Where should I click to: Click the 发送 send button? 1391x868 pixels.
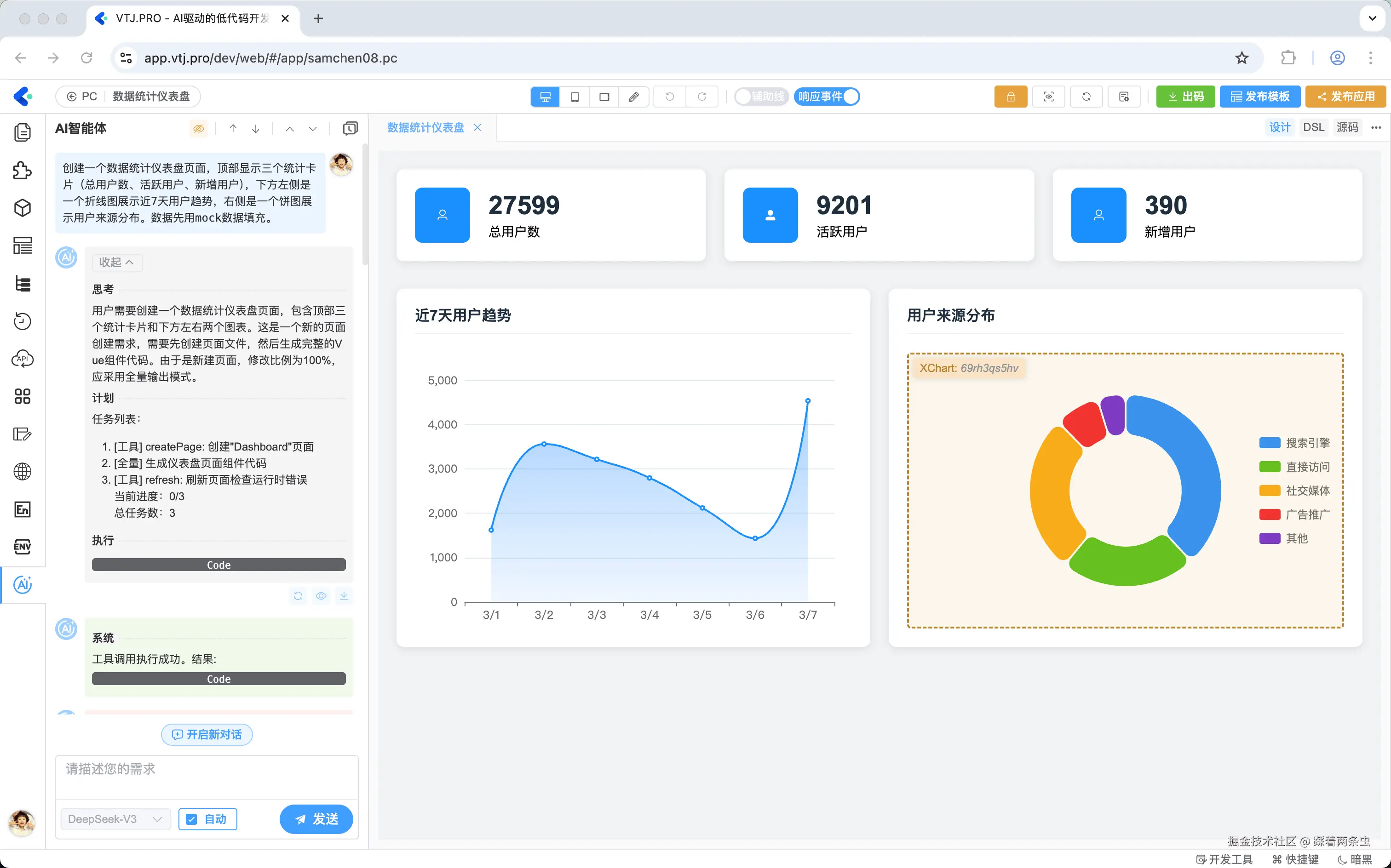[x=316, y=819]
